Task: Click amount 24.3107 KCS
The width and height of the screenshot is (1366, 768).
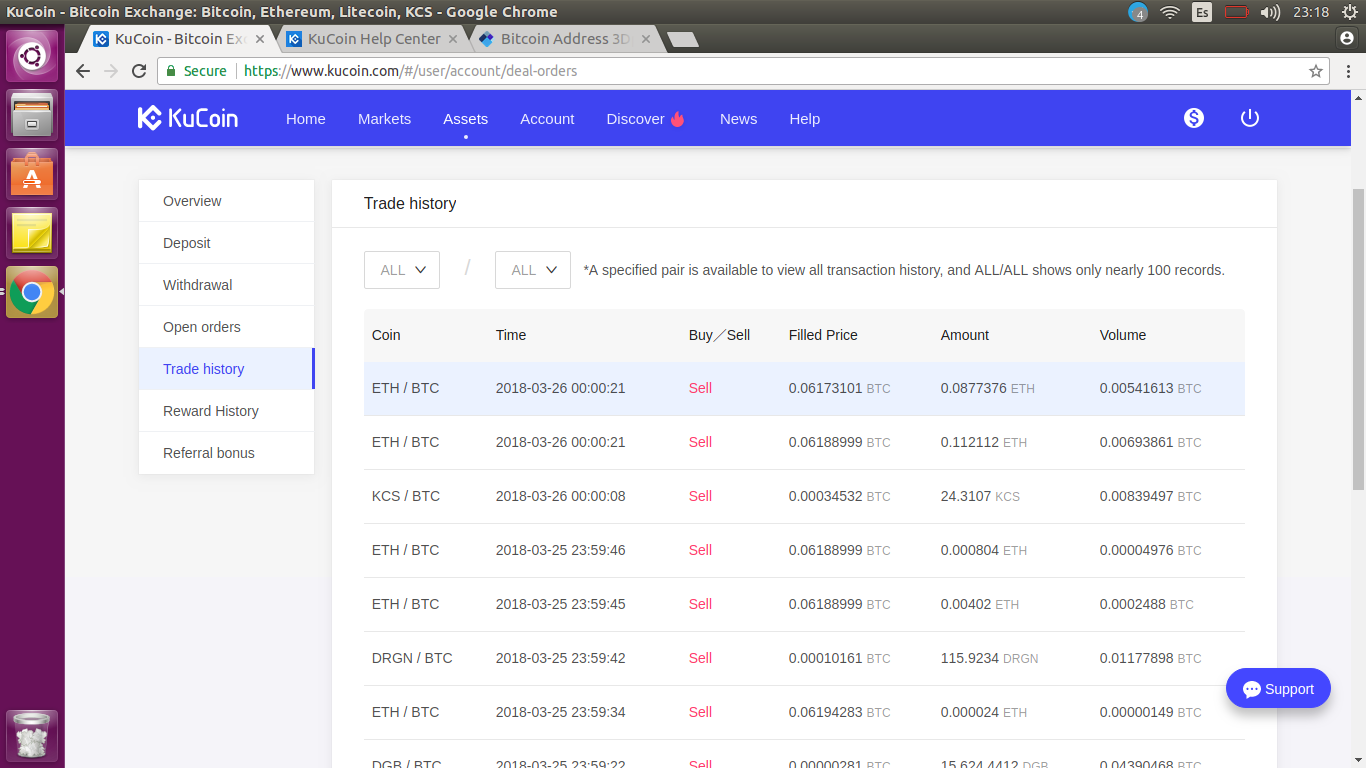Action: (980, 496)
